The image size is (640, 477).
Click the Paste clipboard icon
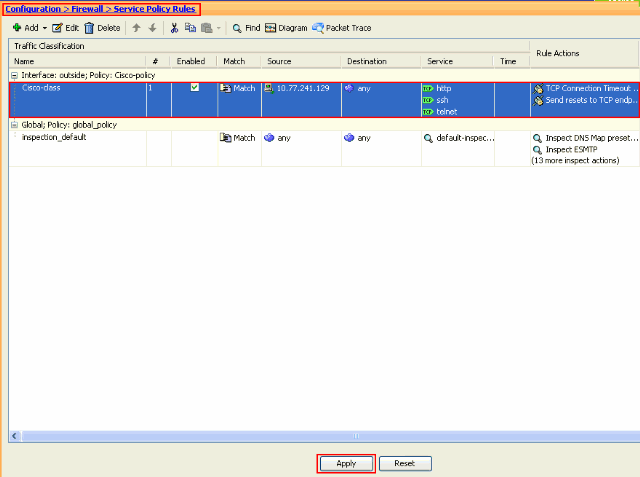click(207, 28)
